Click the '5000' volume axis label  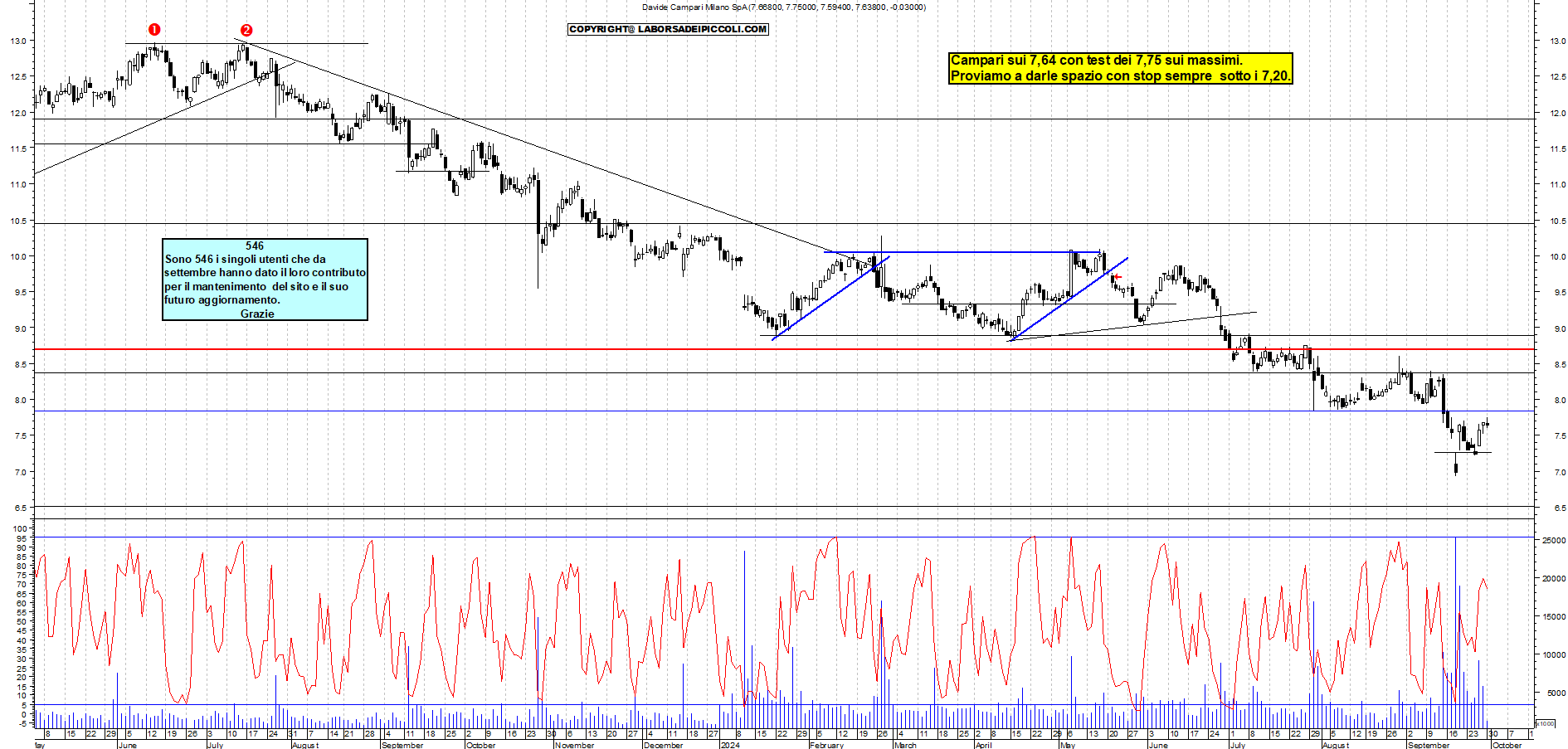[1556, 693]
